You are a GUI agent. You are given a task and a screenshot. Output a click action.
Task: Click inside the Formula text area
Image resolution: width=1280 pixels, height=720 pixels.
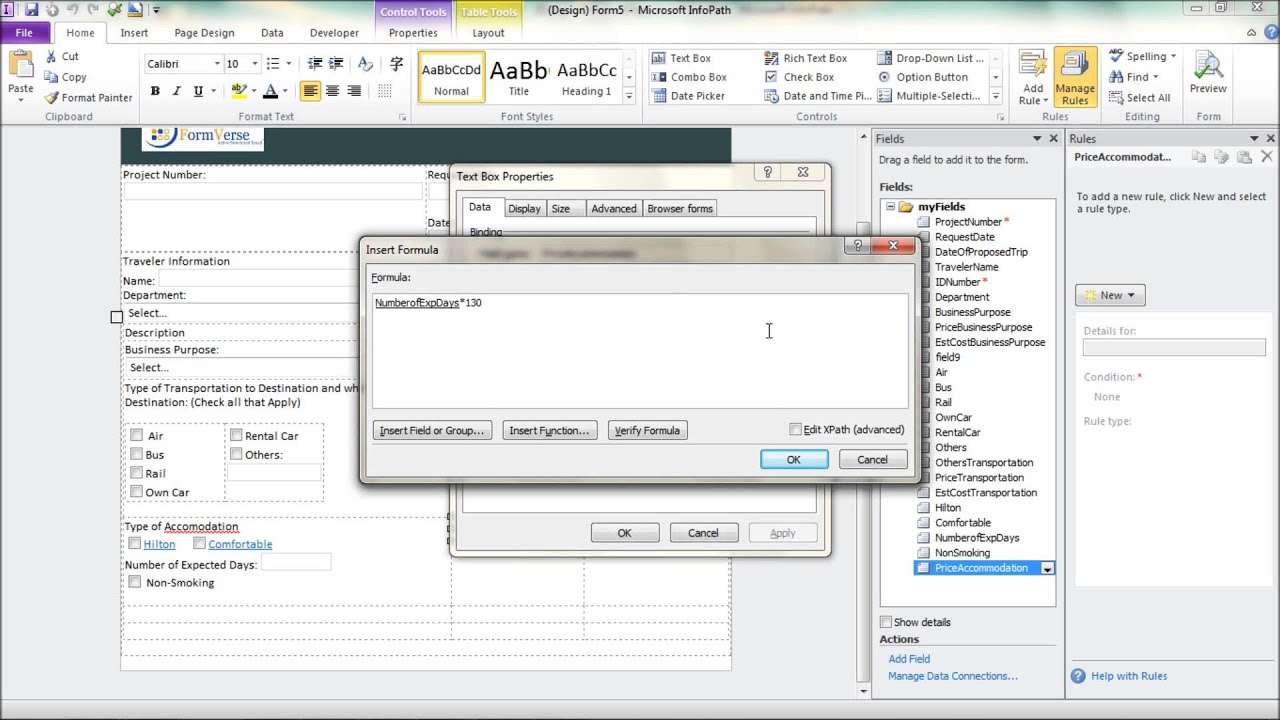pos(640,350)
